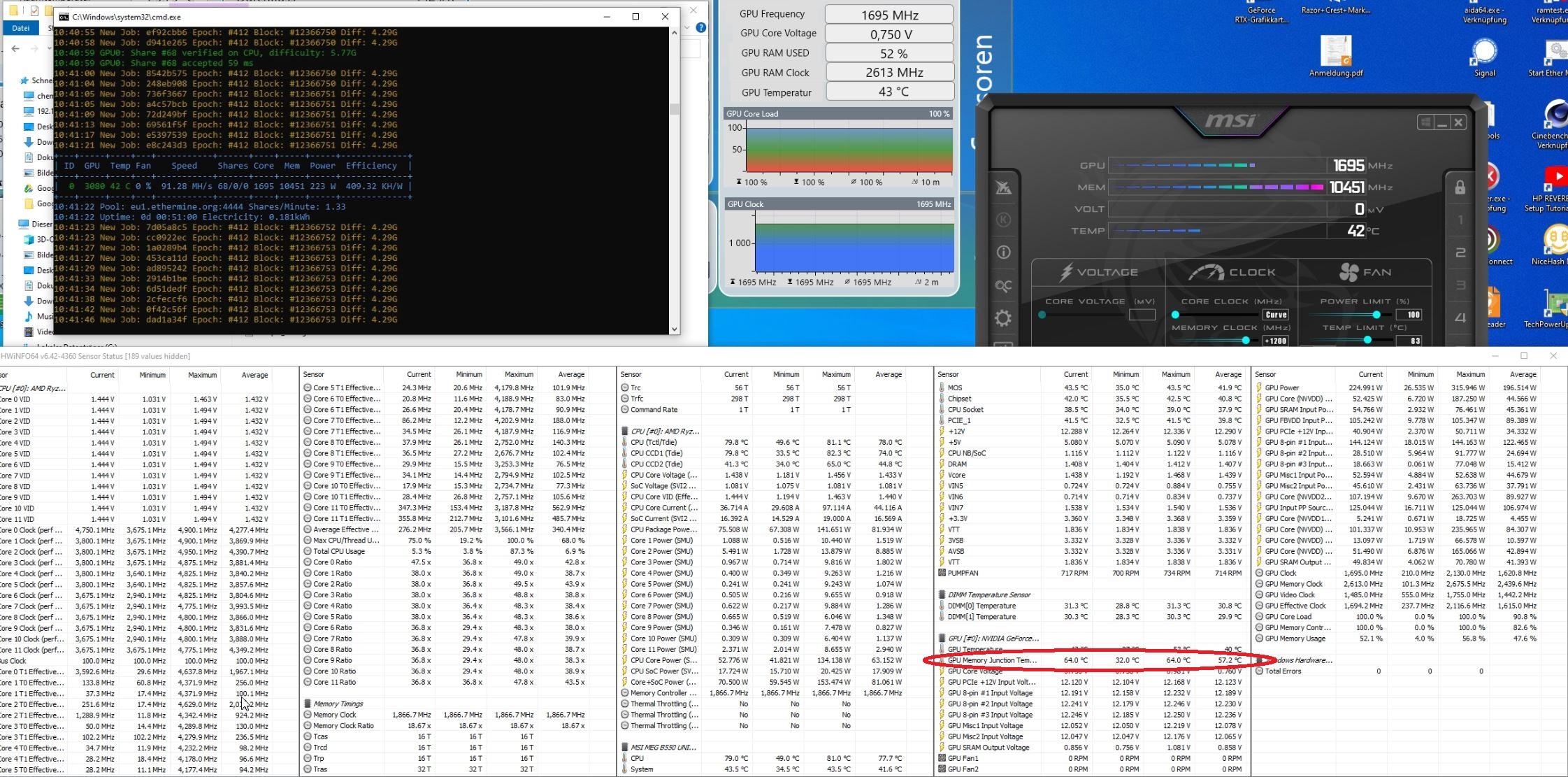Select Afterburner profile slot 2
The width and height of the screenshot is (1568, 777).
pos(1460,252)
